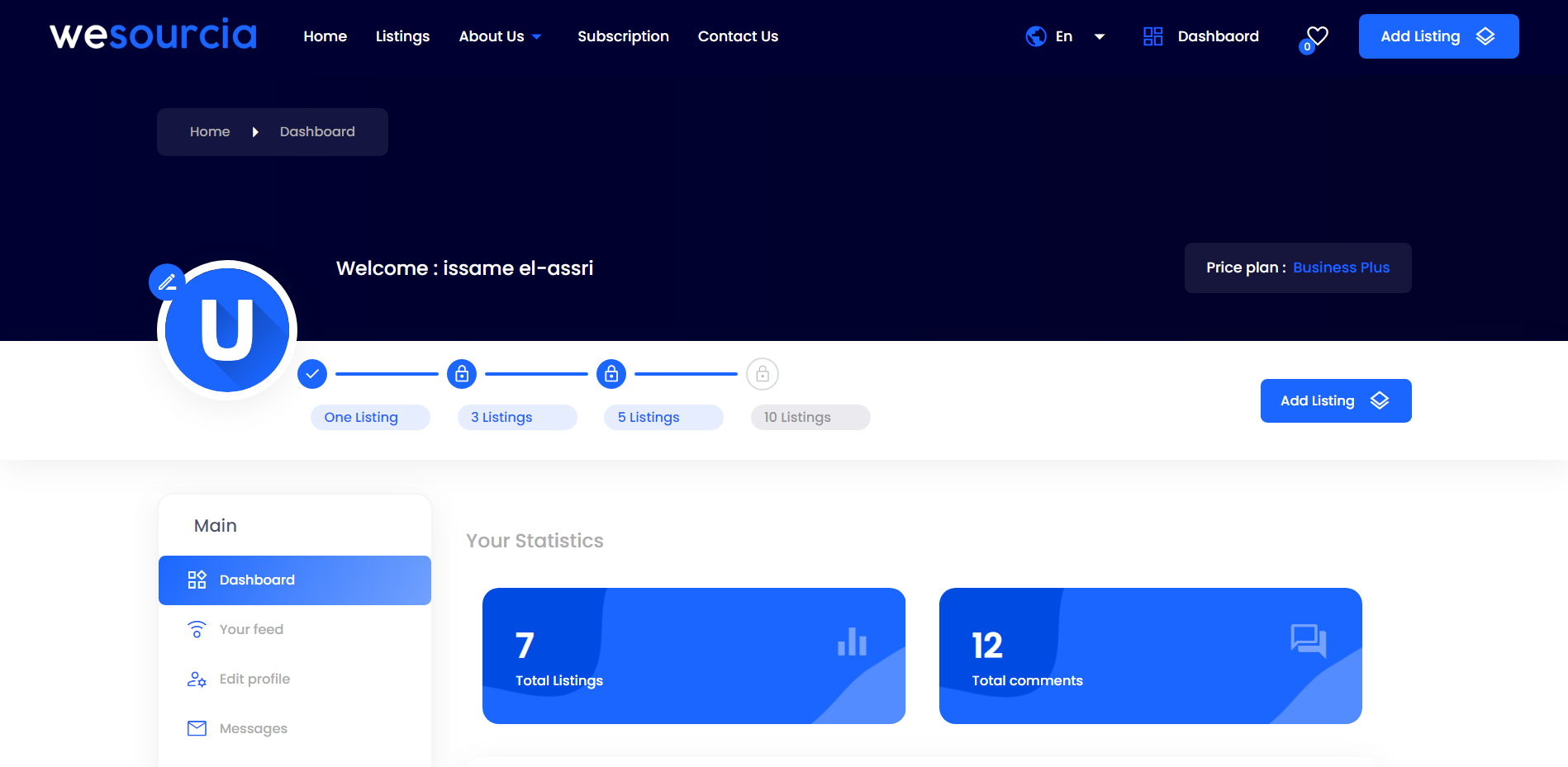Select the 3 Listings badge
The image size is (1568, 767).
(x=517, y=418)
